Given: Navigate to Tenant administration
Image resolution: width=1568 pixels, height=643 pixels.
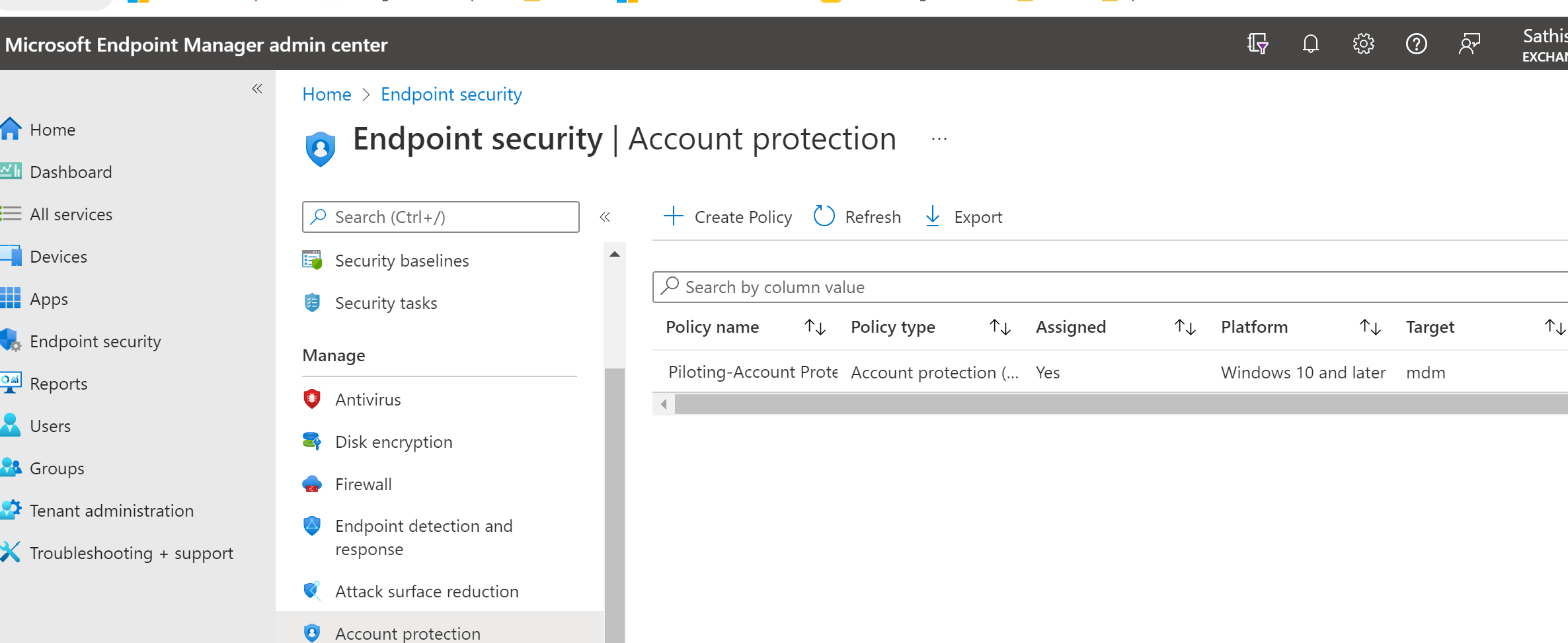Looking at the screenshot, I should pos(112,510).
